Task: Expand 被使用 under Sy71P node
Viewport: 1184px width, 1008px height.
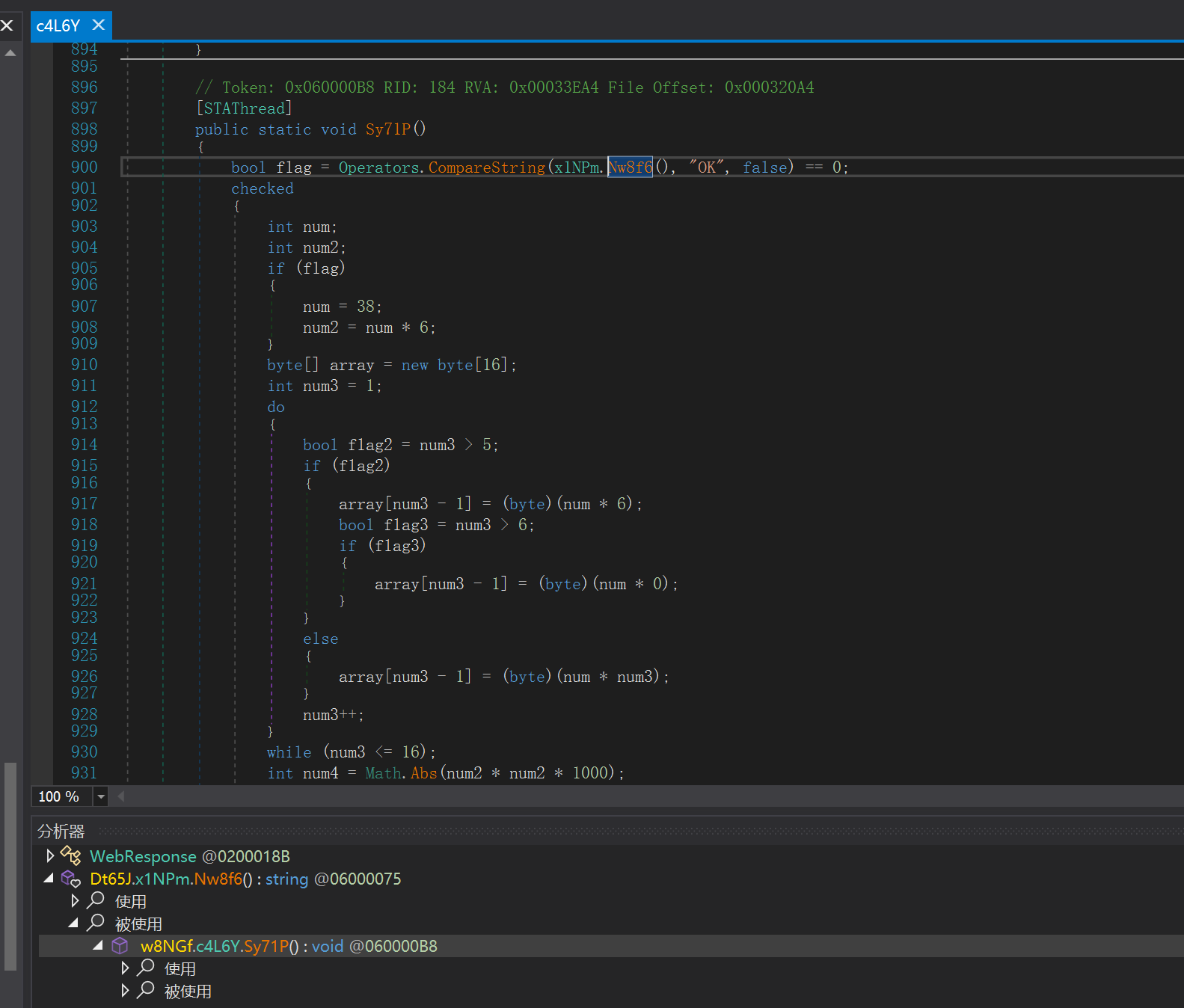Action: click(x=125, y=991)
